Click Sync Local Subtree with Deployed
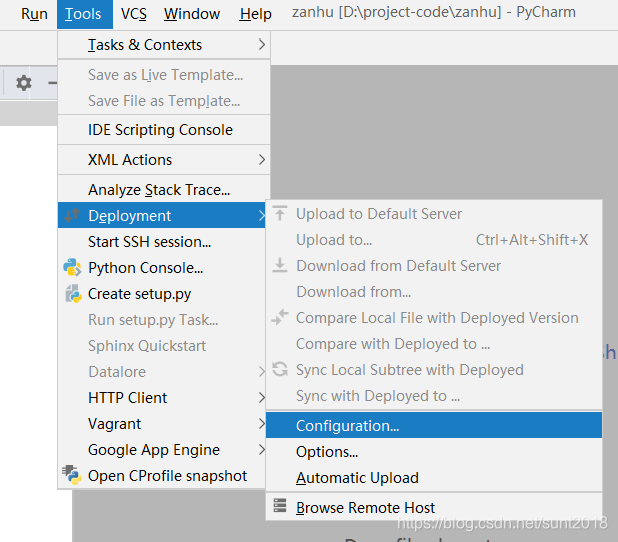Viewport: 618px width, 542px height. 434,370
